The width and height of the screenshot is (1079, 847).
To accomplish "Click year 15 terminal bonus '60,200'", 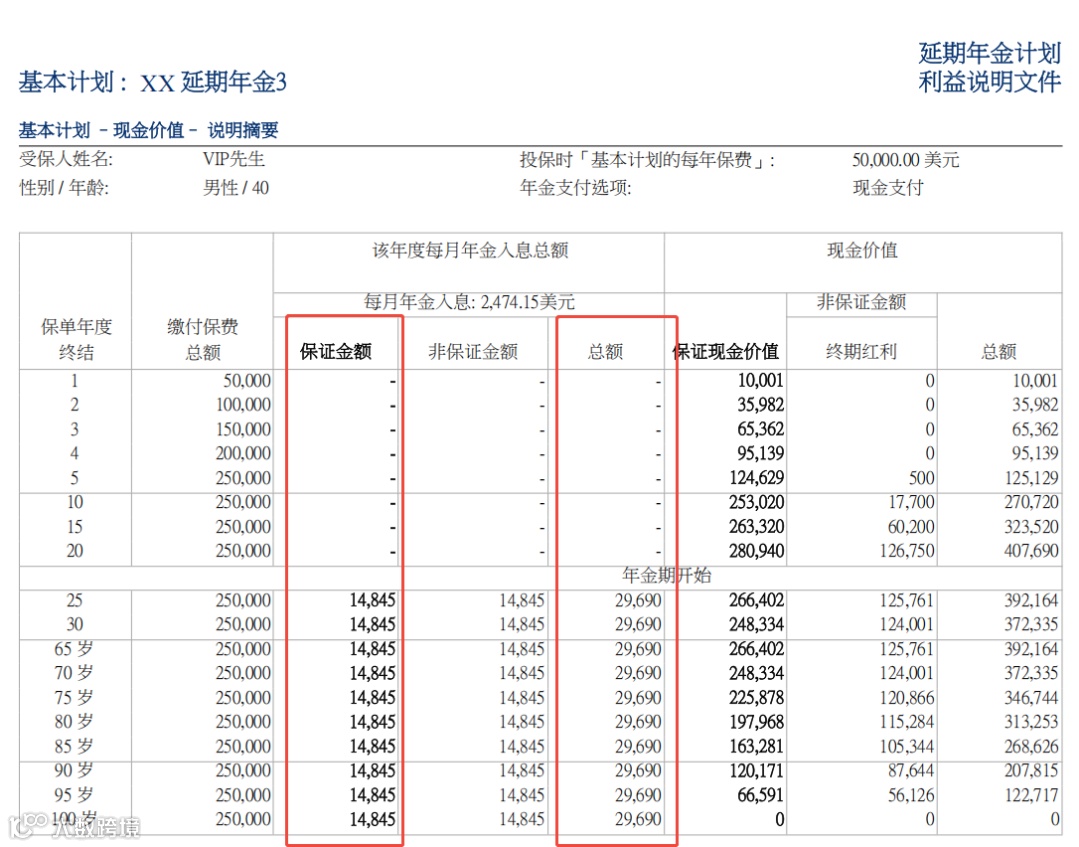I will [x=911, y=527].
